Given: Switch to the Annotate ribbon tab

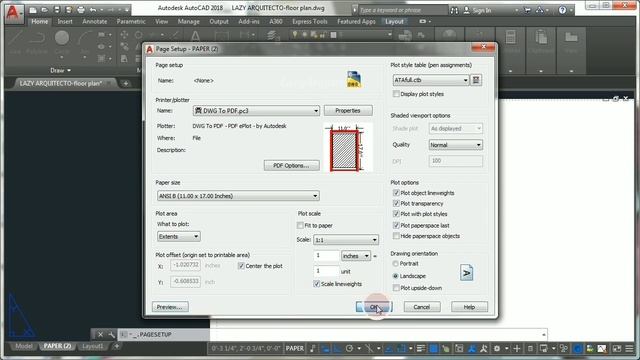Looking at the screenshot, I should tap(95, 22).
